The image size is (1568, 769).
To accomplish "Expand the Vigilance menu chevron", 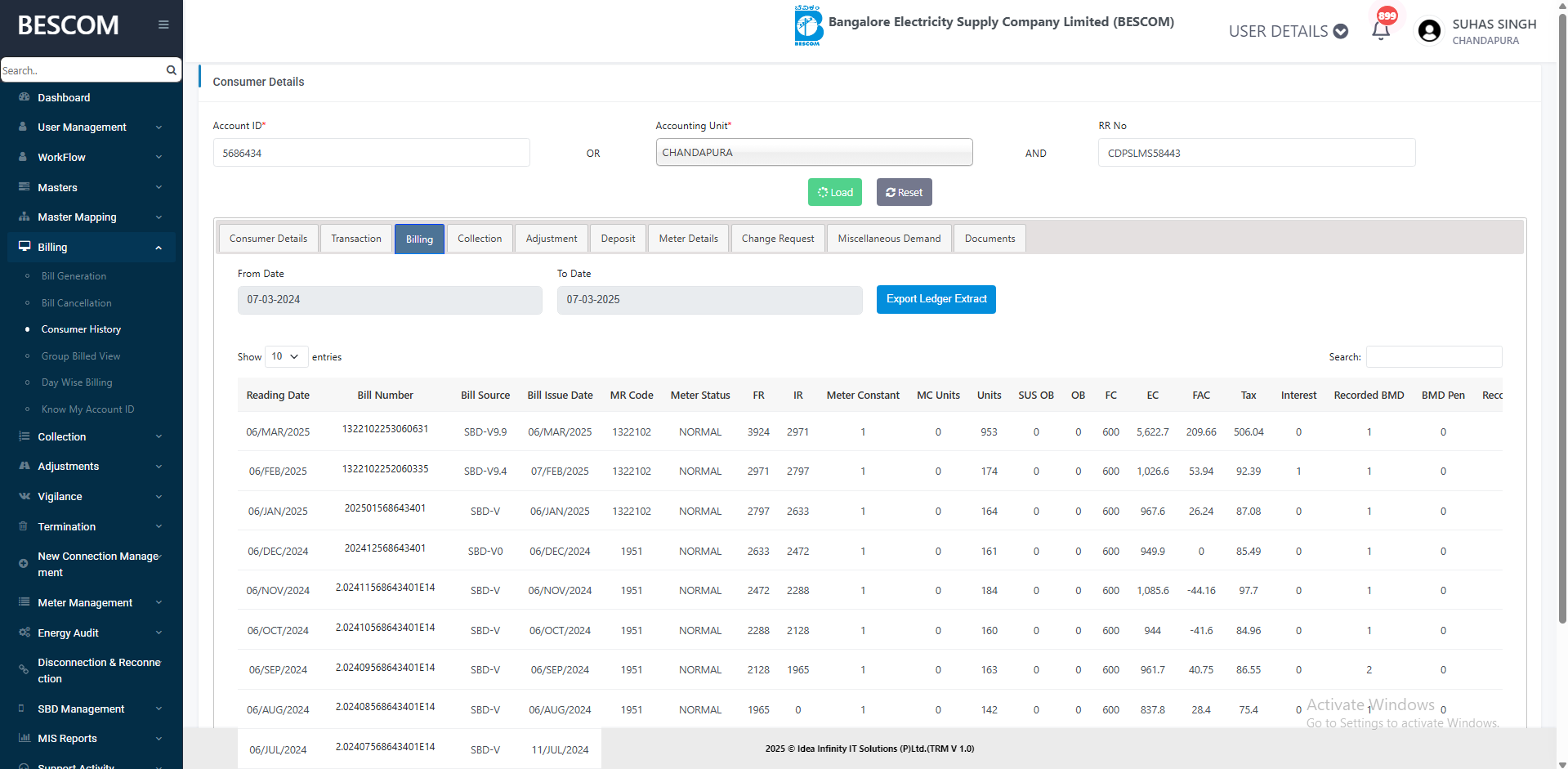I will coord(159,497).
